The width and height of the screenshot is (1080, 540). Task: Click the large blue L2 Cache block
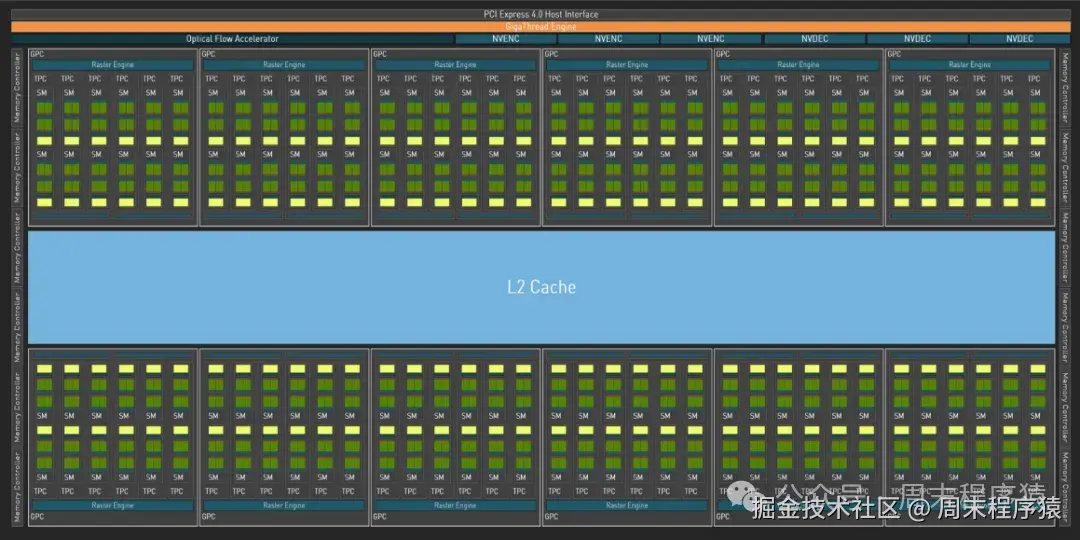click(541, 287)
